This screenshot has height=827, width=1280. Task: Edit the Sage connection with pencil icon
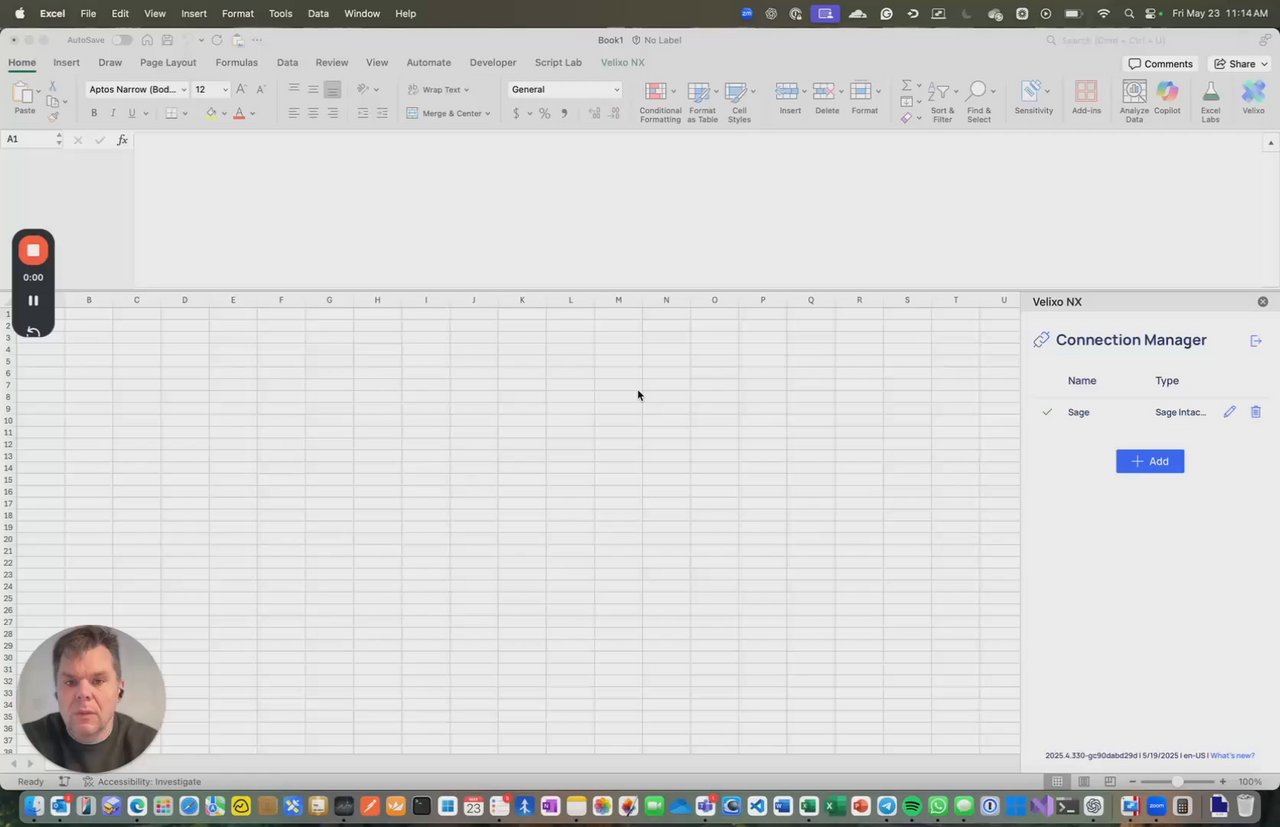[x=1229, y=412]
